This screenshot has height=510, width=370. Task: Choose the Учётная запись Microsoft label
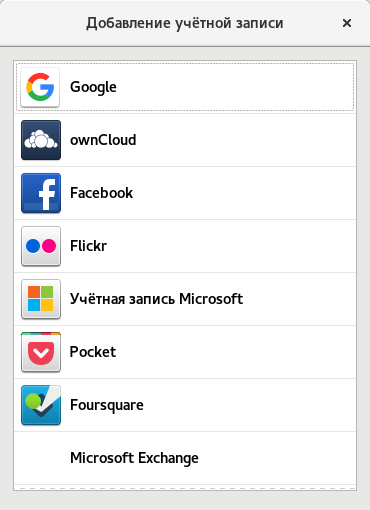[156, 299]
